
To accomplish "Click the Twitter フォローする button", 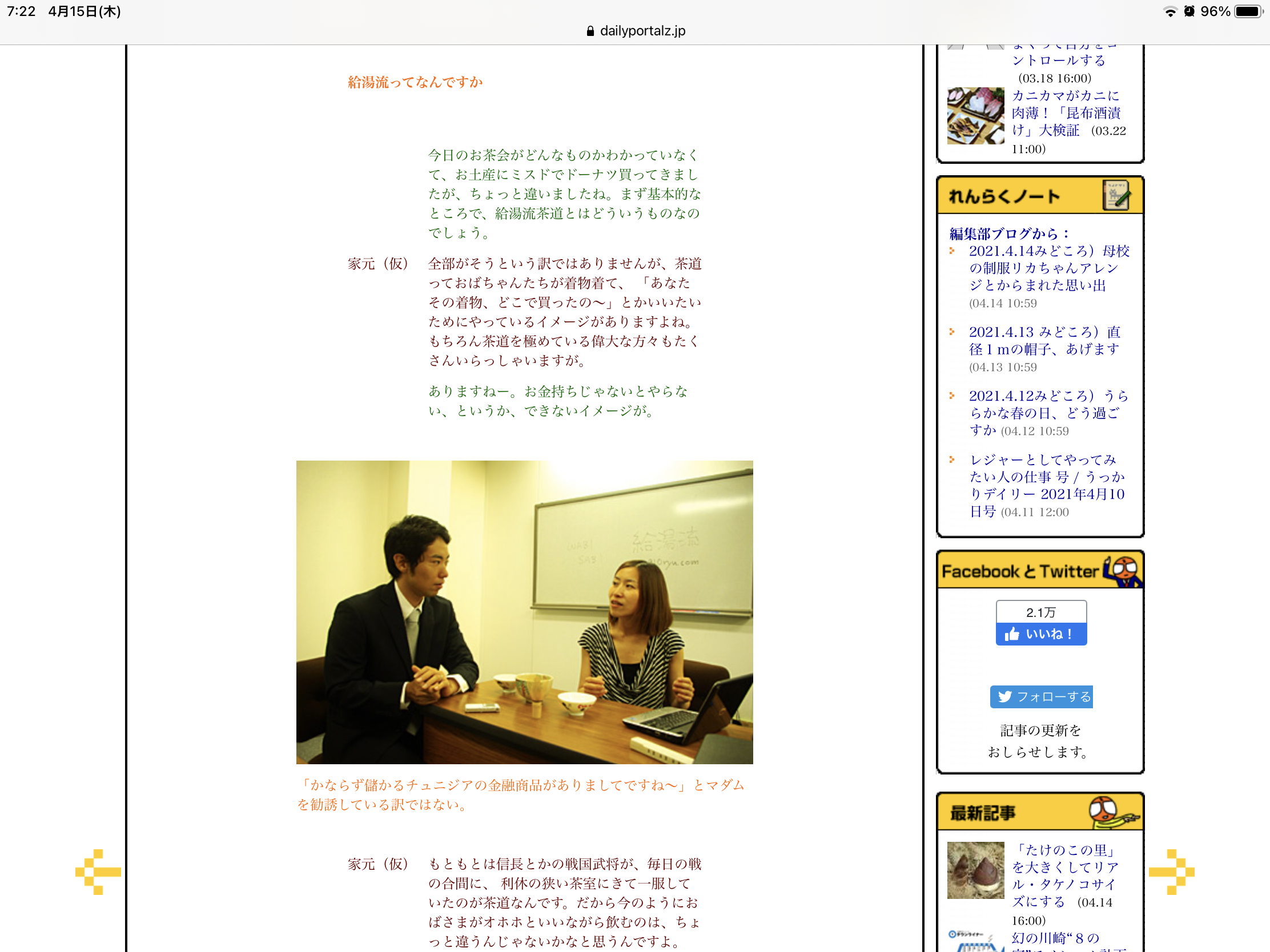I will tap(1041, 697).
